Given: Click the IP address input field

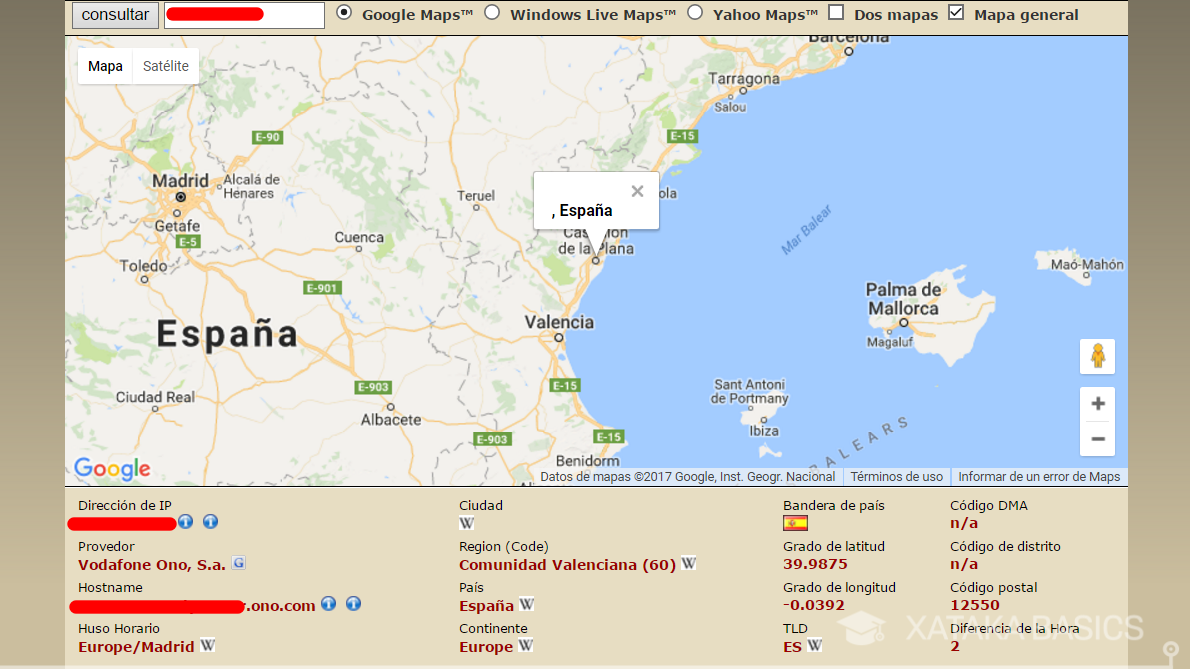Looking at the screenshot, I should coord(244,15).
